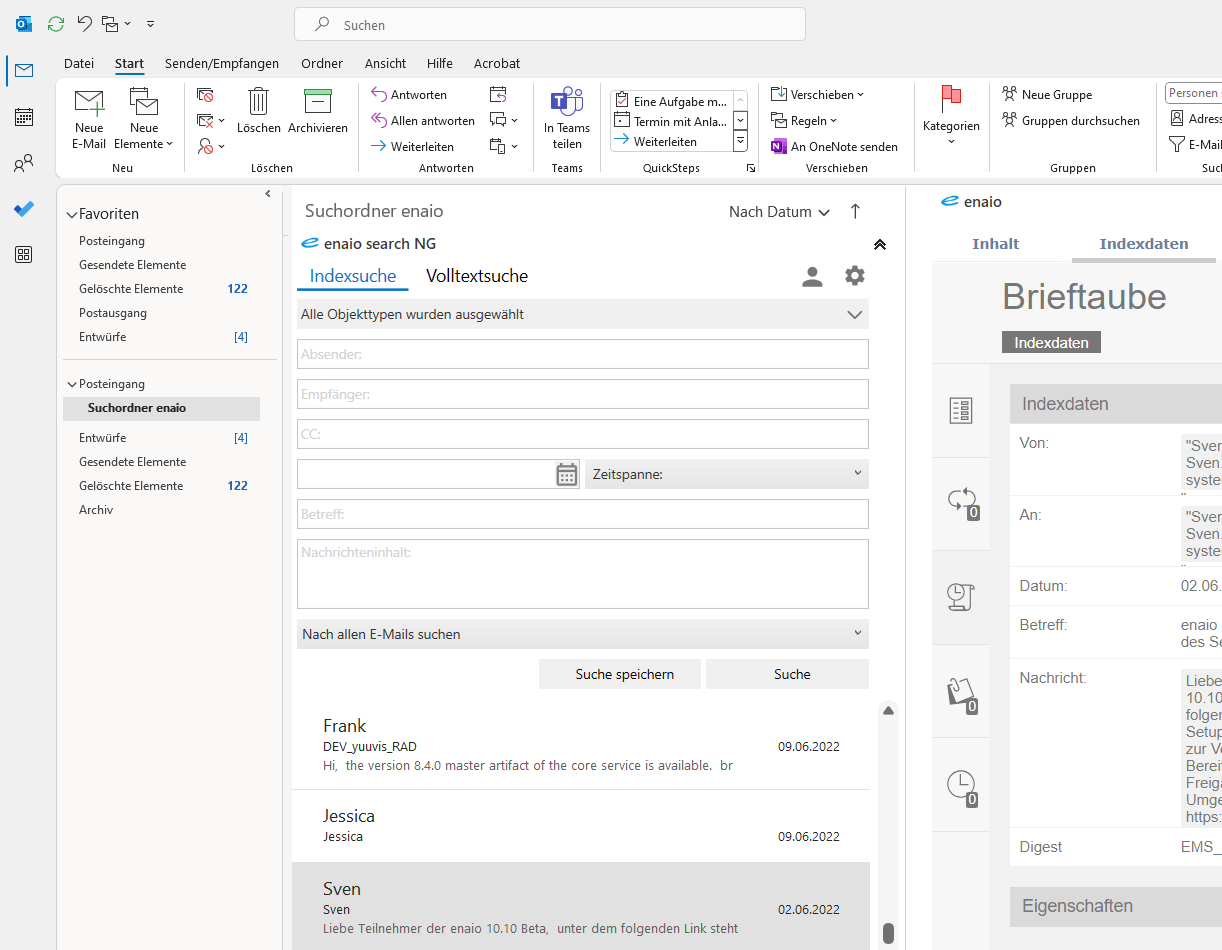Open the date picker calendar icon
The image size is (1222, 950).
click(x=567, y=474)
